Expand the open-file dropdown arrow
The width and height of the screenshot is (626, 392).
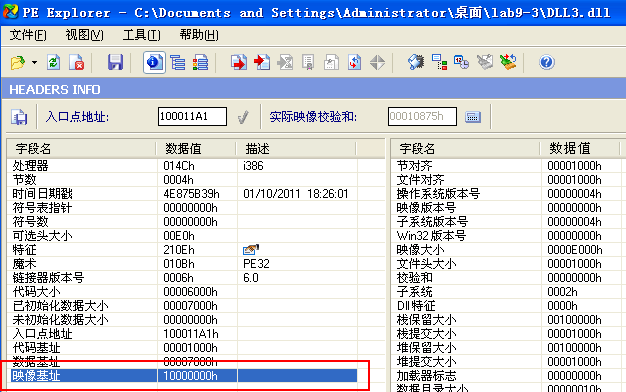pyautogui.click(x=34, y=63)
